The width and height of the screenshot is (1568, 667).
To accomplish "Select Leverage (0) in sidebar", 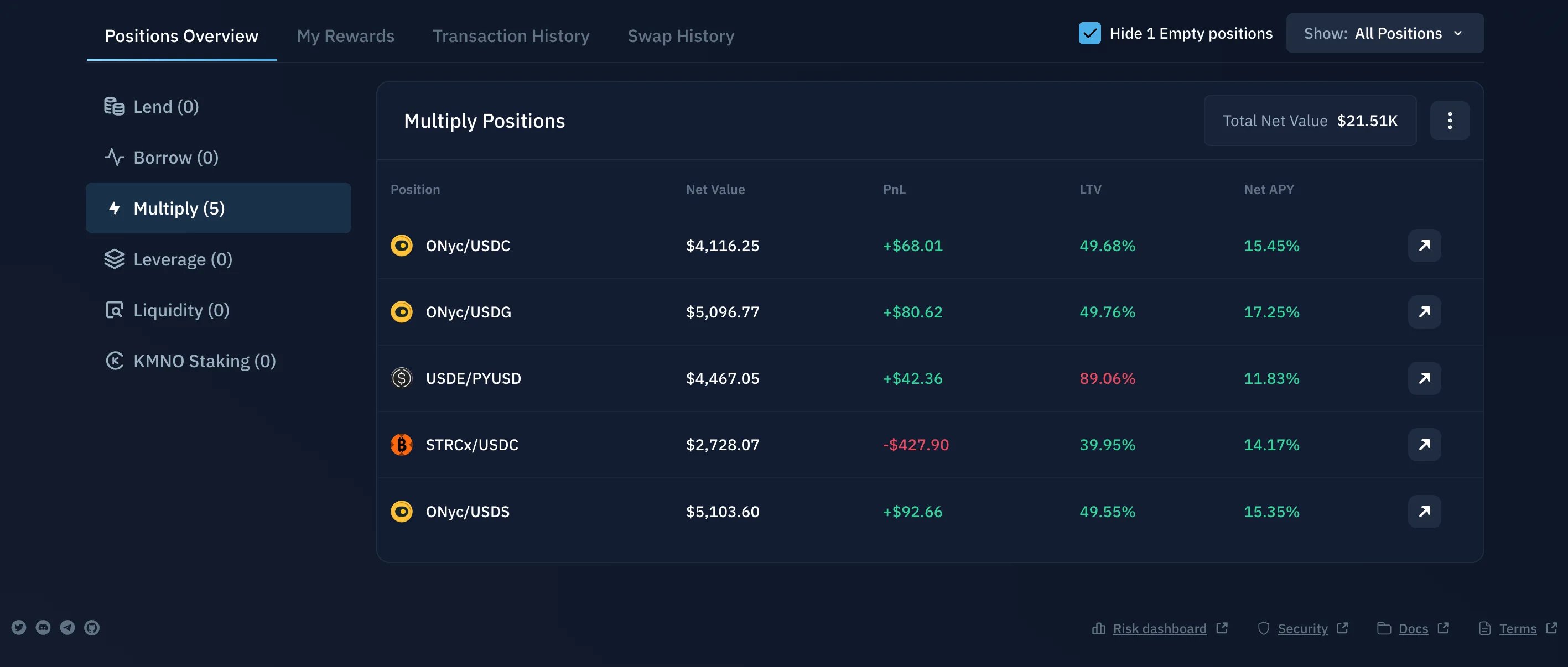I will [x=218, y=259].
